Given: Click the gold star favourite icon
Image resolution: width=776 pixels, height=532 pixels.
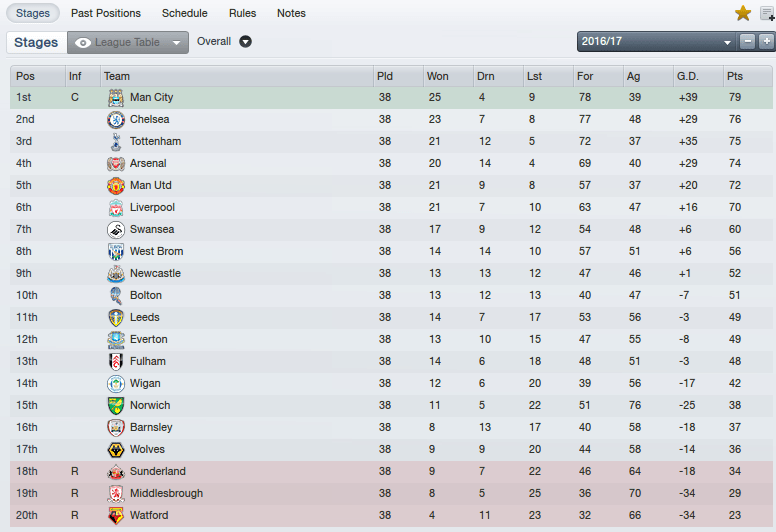Looking at the screenshot, I should 743,13.
